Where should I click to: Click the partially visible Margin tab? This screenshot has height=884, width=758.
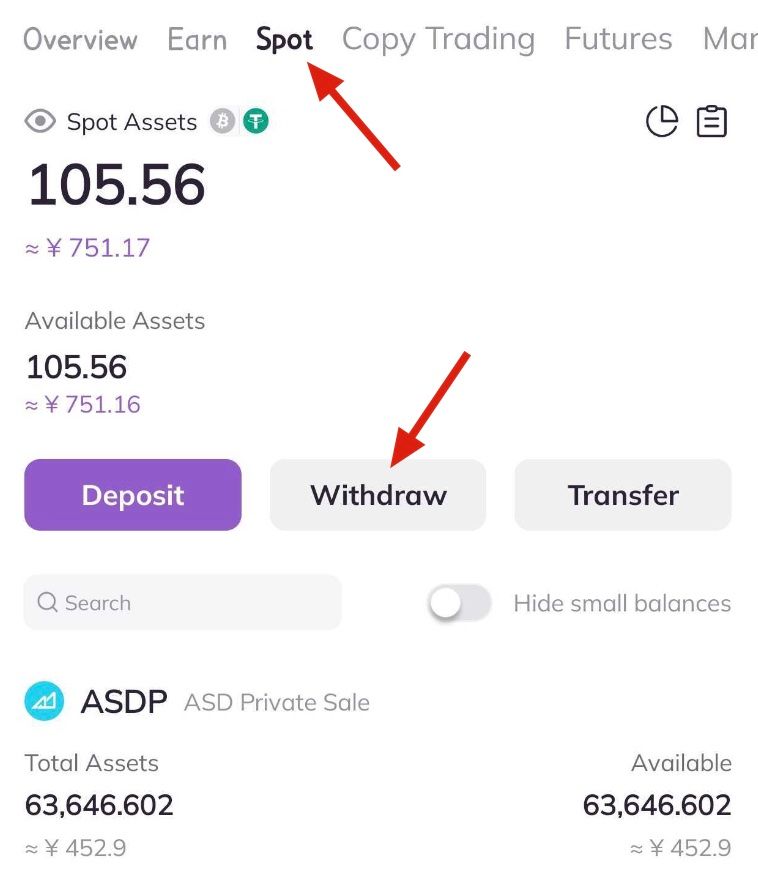tap(730, 40)
